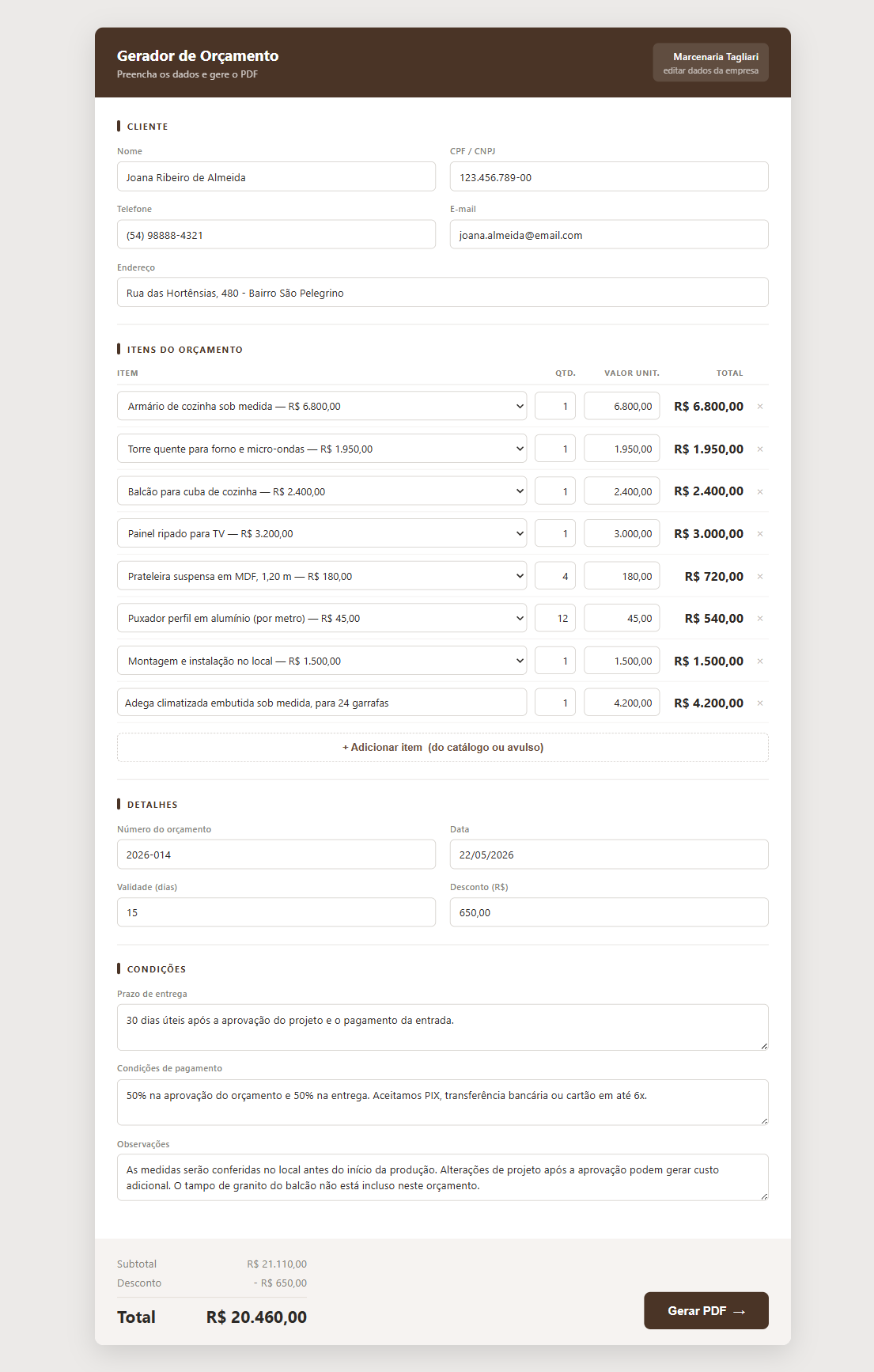Click row total R$ 4.200,00

(709, 703)
